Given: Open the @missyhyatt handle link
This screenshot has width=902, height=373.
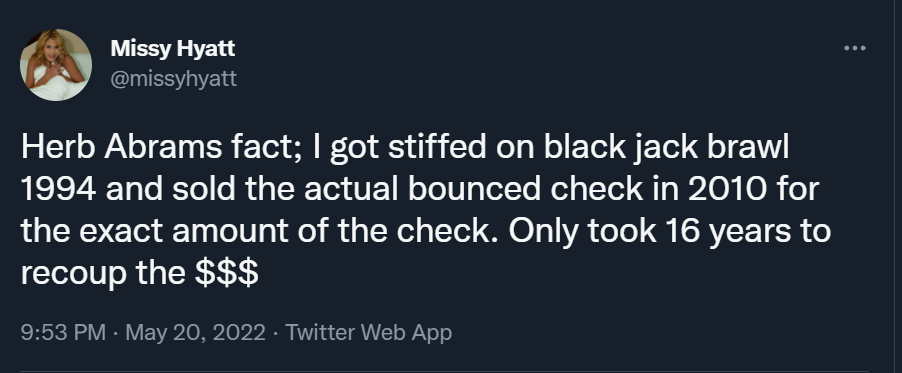Looking at the screenshot, I should coord(173,79).
